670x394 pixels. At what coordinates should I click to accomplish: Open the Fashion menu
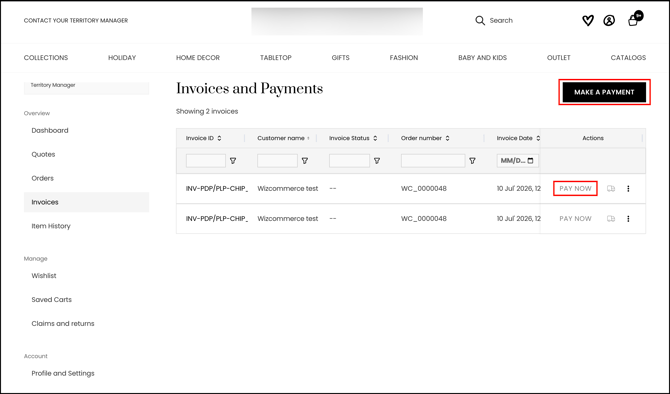point(404,58)
